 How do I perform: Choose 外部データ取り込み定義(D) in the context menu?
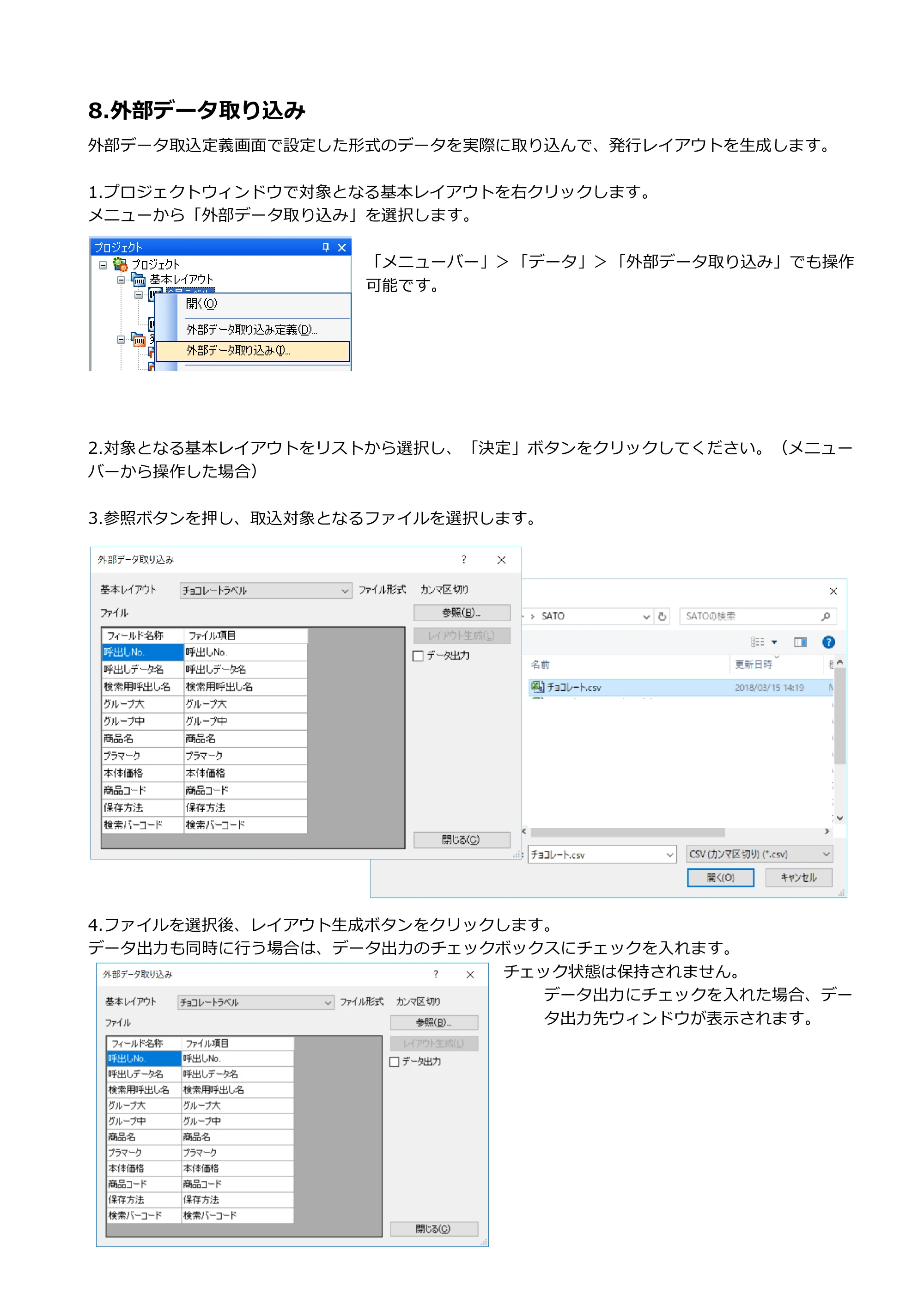pyautogui.click(x=251, y=330)
